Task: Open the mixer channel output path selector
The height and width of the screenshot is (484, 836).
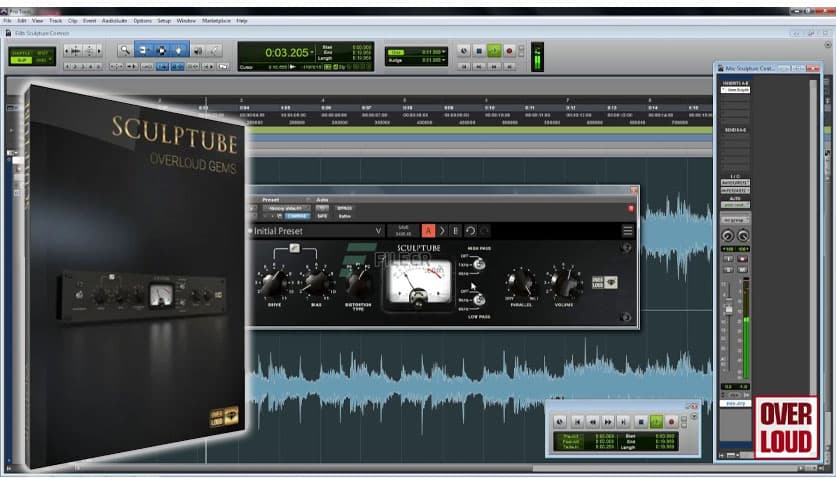Action: click(735, 190)
